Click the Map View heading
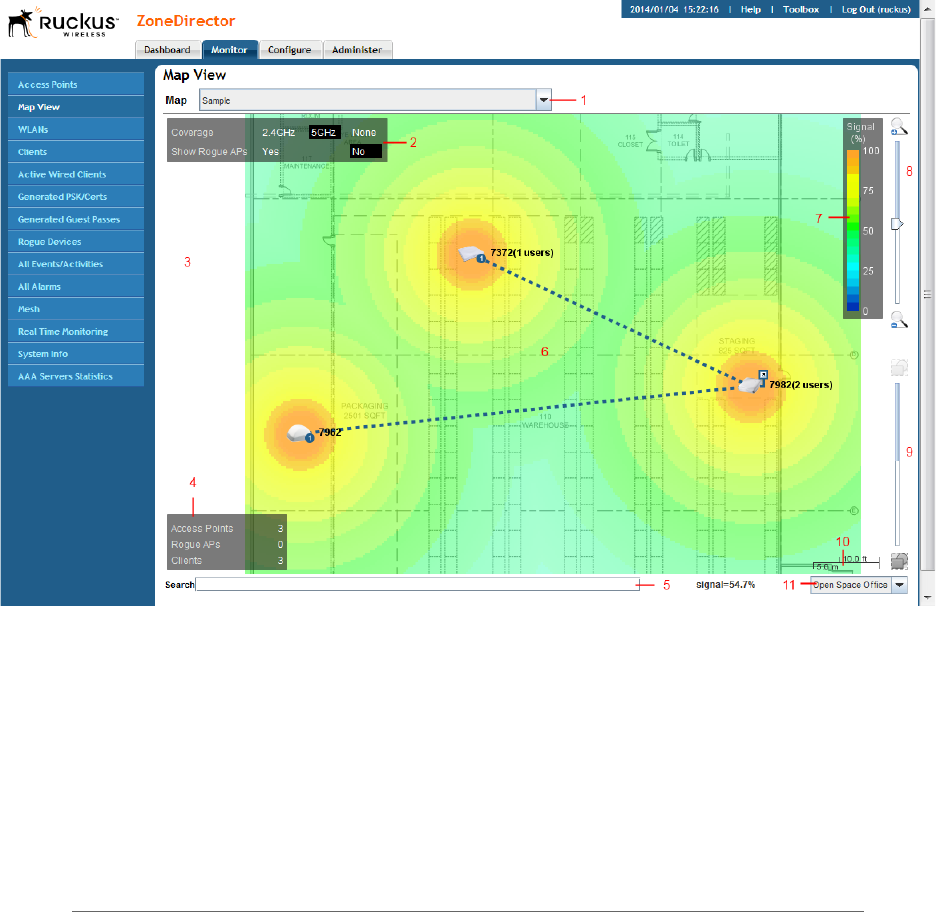This screenshot has height=912, width=936. pyautogui.click(x=195, y=75)
